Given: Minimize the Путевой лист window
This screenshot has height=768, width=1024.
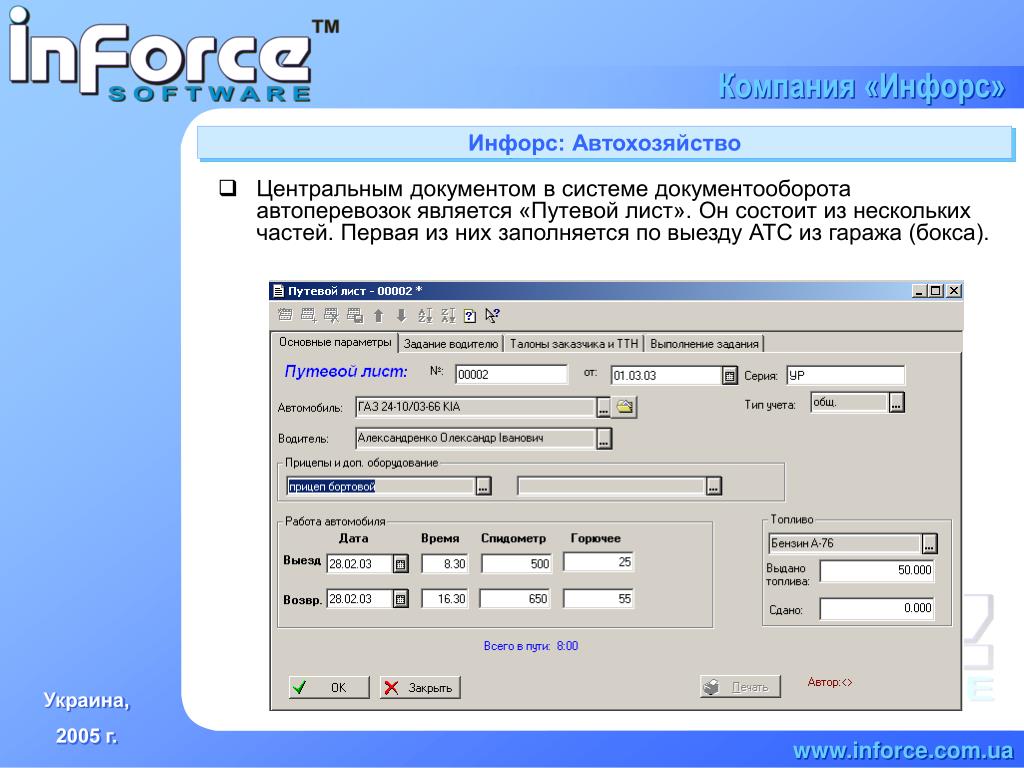Looking at the screenshot, I should coord(920,291).
